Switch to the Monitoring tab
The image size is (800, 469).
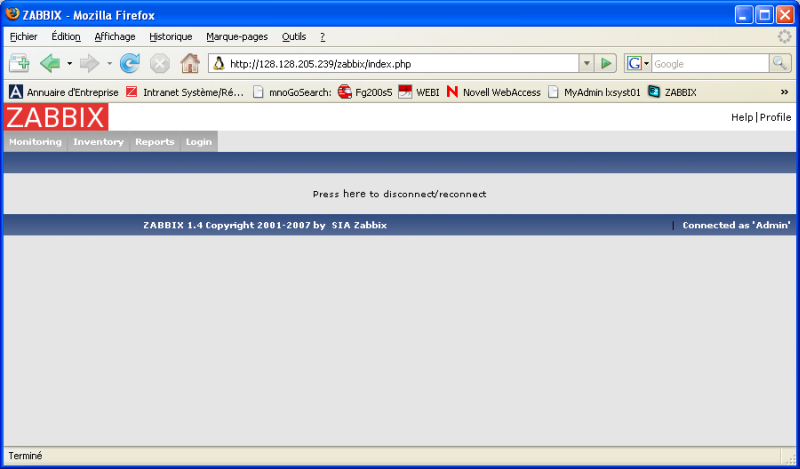pos(35,142)
